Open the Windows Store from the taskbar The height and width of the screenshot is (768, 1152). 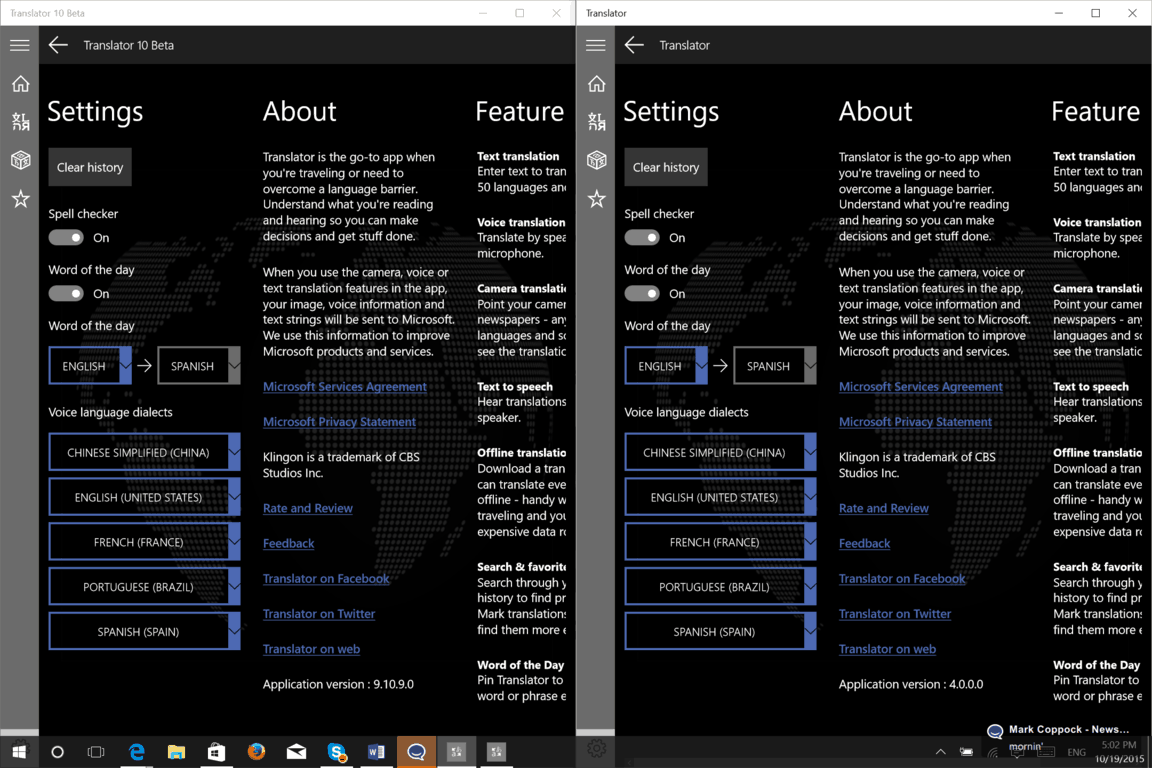coord(216,752)
